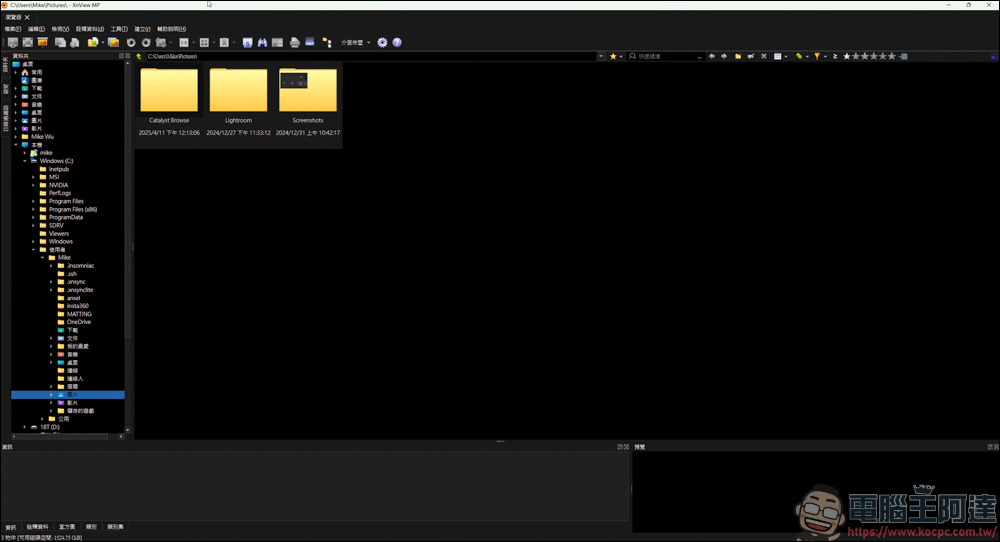Expand the NVIDIA folder in tree
Image resolution: width=1000 pixels, height=542 pixels.
(34, 185)
